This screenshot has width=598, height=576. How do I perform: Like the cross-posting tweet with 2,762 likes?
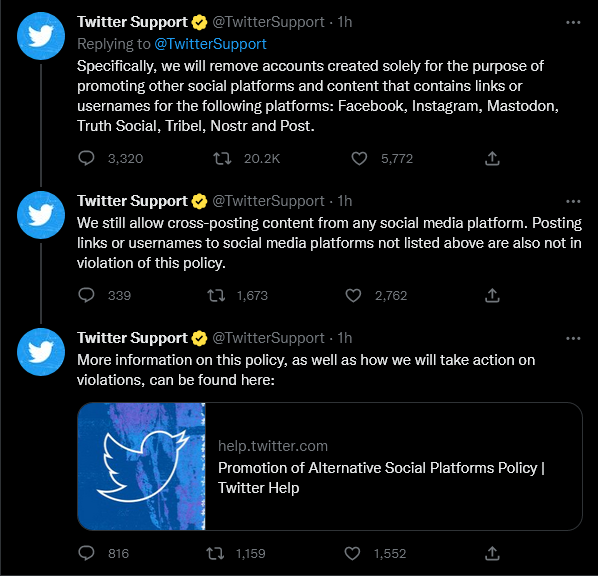click(353, 295)
